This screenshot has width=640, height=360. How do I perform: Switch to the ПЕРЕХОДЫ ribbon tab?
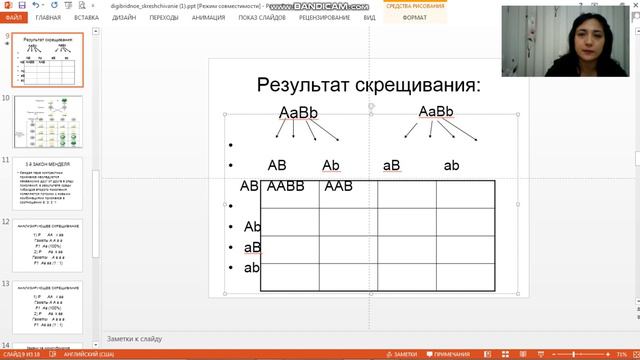pyautogui.click(x=164, y=18)
